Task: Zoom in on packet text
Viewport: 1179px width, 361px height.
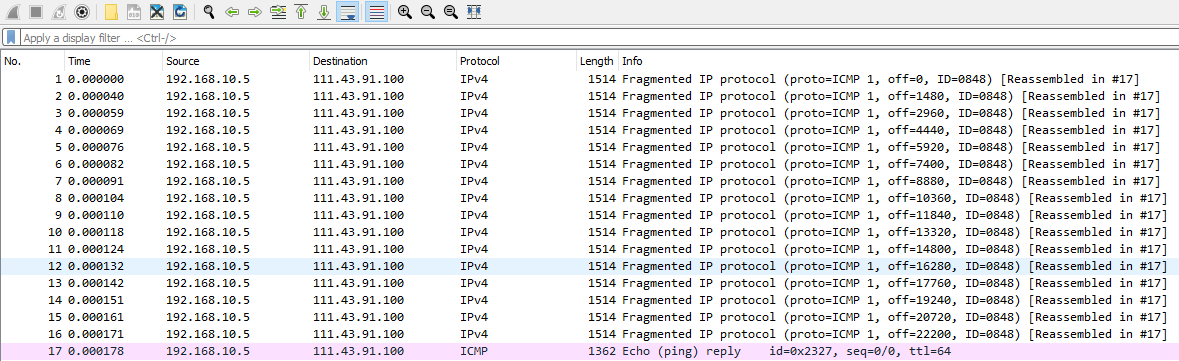Action: (405, 12)
